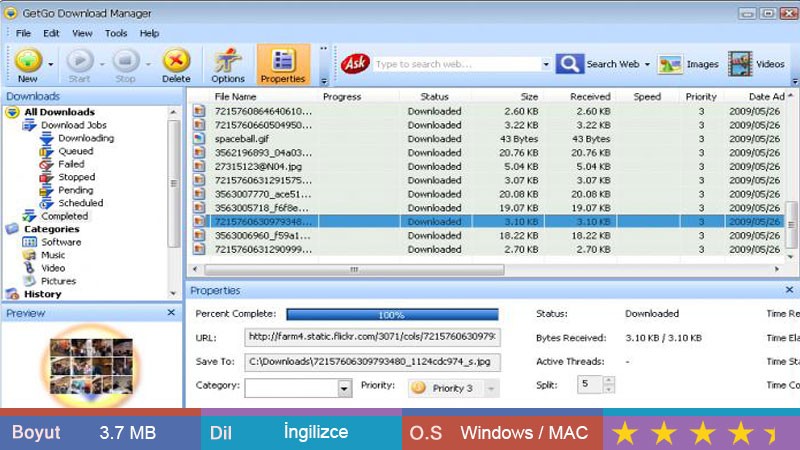Select the Categories tree node

coord(52,229)
